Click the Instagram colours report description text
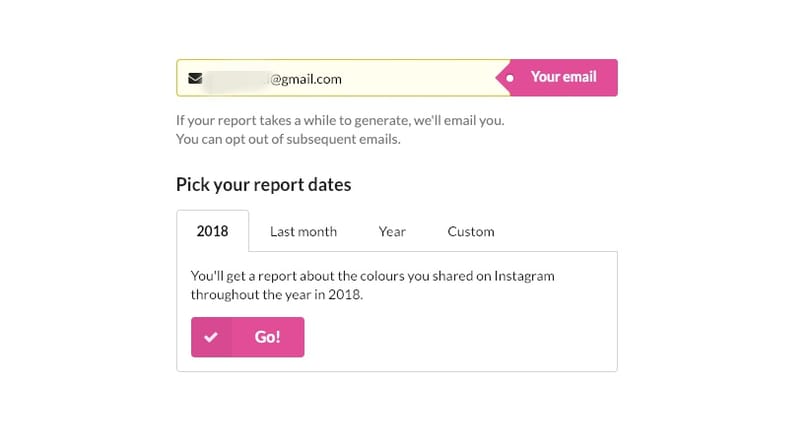 click(x=372, y=285)
